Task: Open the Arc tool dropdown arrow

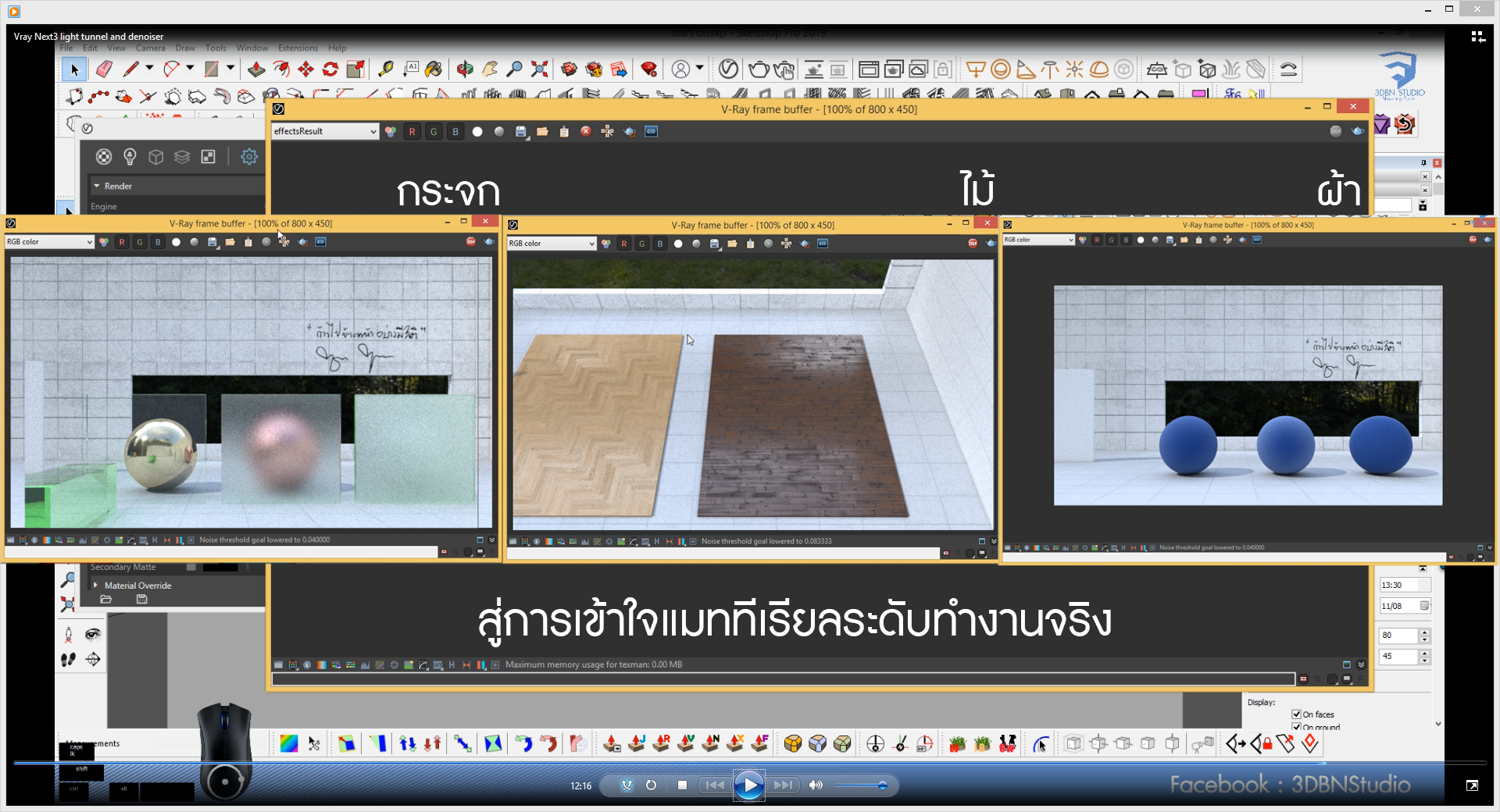Action: (190, 68)
